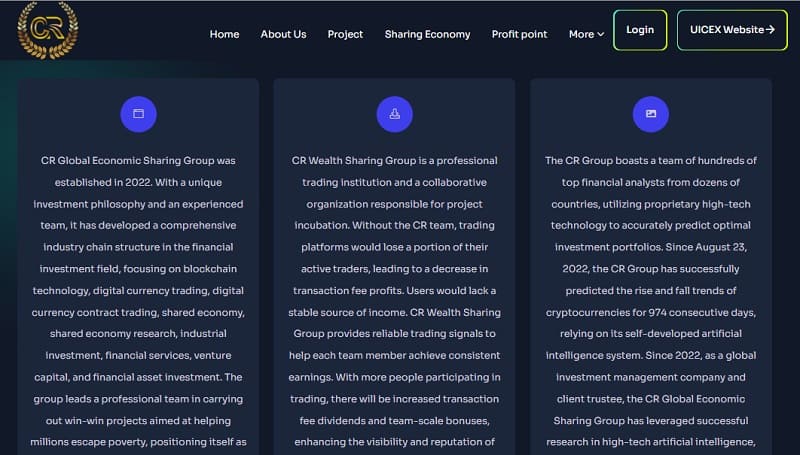Click text 'CR Global Economic Sharing Group was'
800x455 pixels.
click(x=138, y=161)
